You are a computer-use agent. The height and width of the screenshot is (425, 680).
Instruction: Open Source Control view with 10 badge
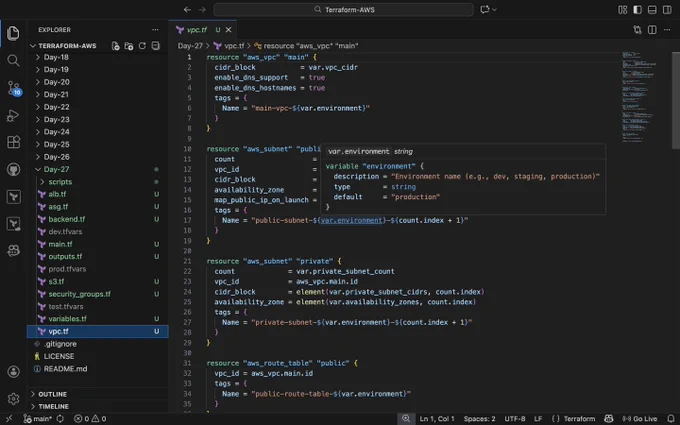13,88
